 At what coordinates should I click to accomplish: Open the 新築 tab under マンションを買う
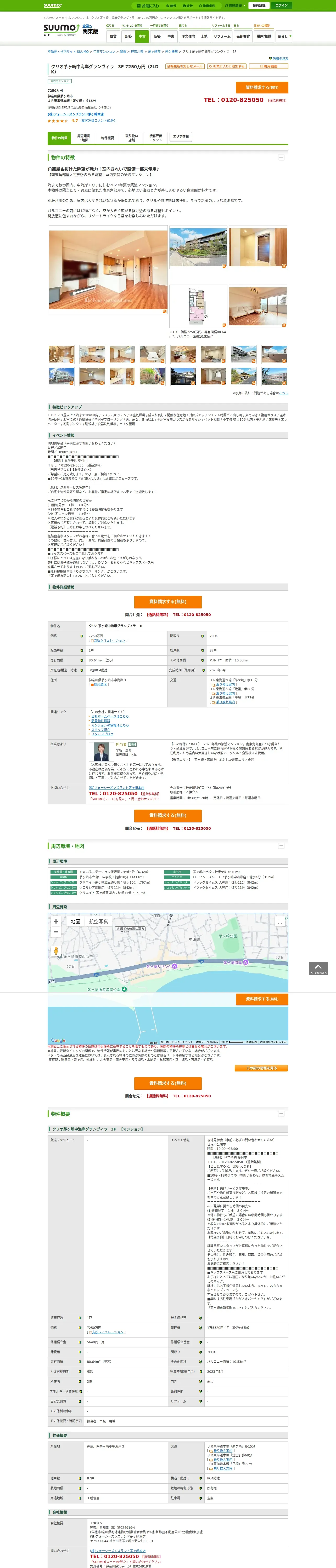(x=128, y=37)
